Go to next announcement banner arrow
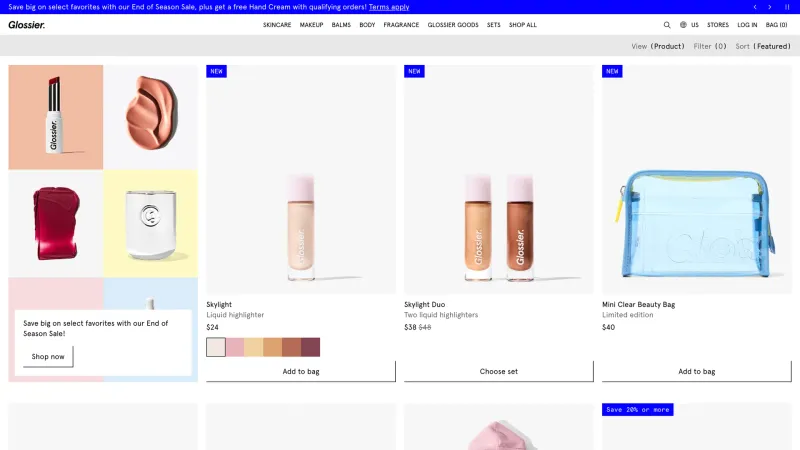This screenshot has height=450, width=800. tap(770, 7)
